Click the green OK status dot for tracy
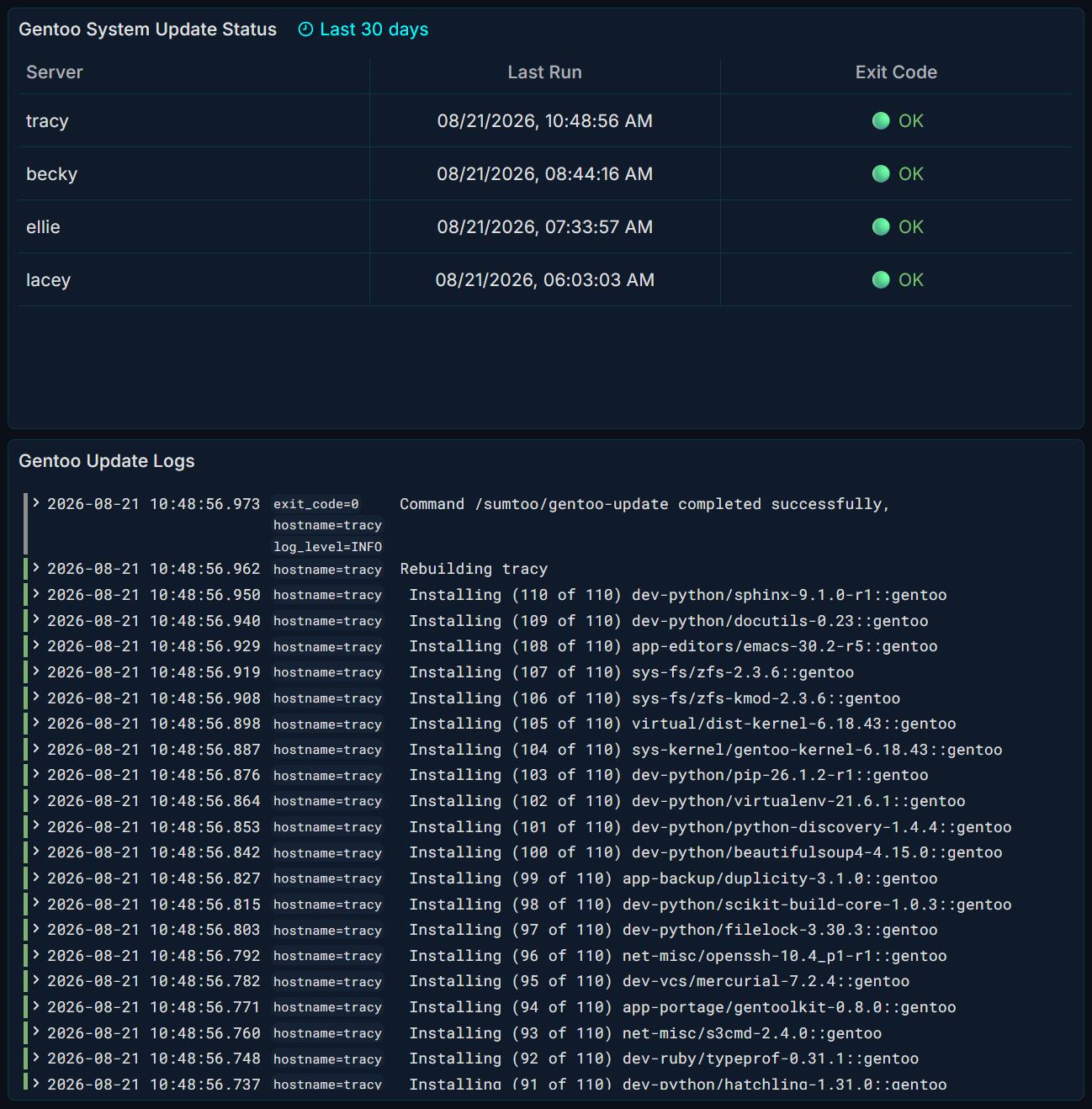 click(x=881, y=120)
